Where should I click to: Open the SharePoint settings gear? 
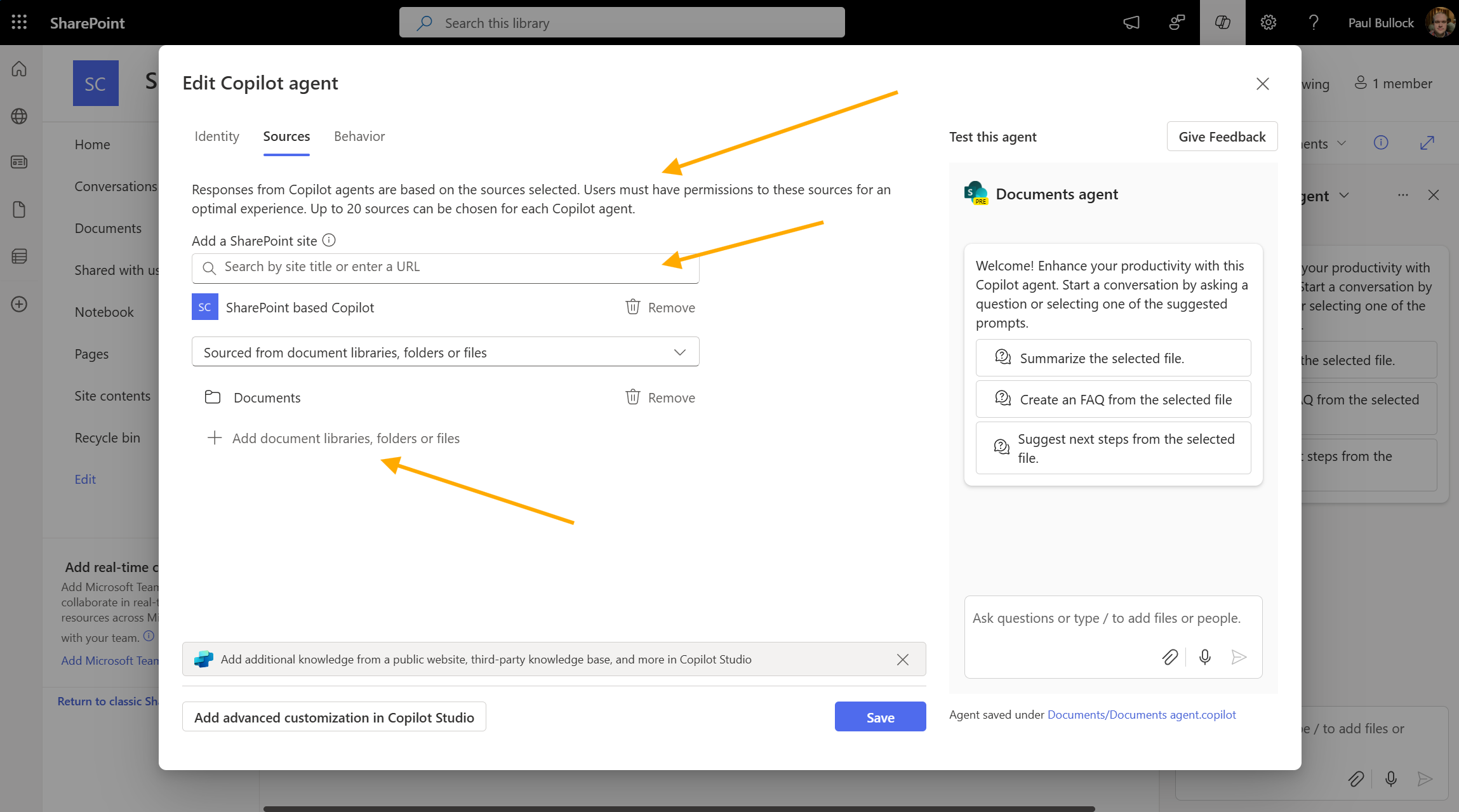click(x=1267, y=22)
